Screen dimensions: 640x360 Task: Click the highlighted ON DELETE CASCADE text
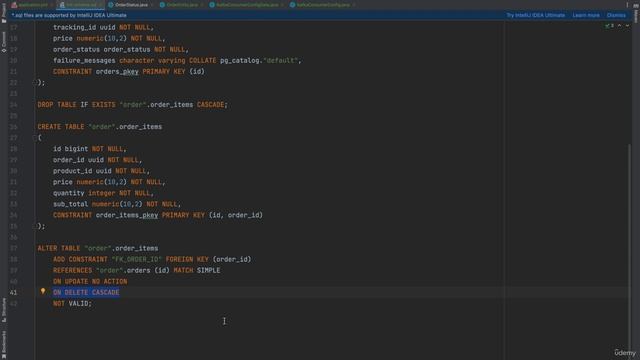click(86, 292)
